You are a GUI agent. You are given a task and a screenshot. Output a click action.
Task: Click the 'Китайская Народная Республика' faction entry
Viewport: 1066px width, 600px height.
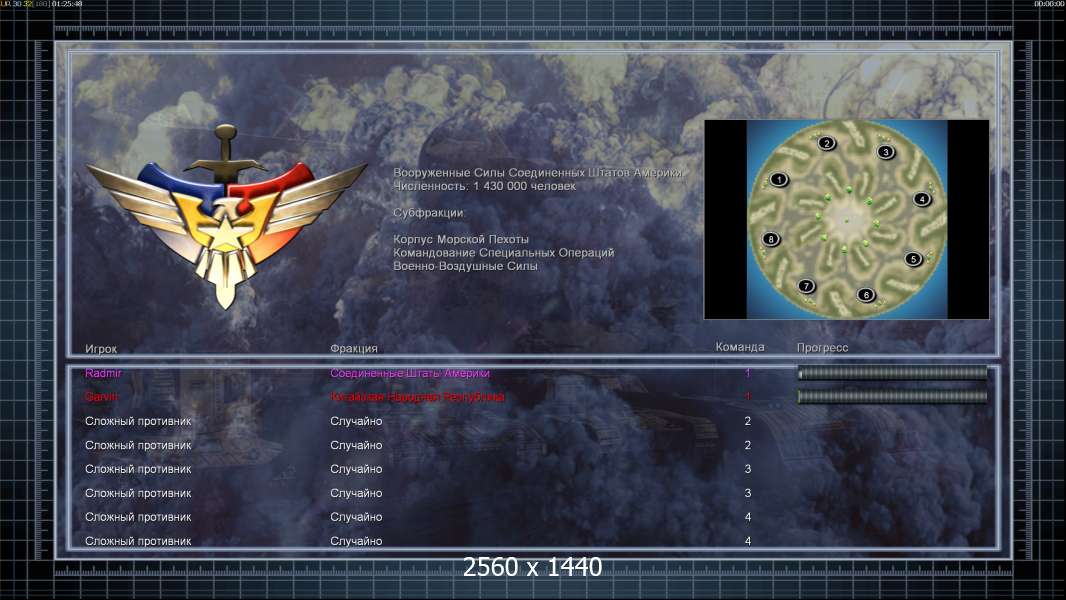point(417,397)
